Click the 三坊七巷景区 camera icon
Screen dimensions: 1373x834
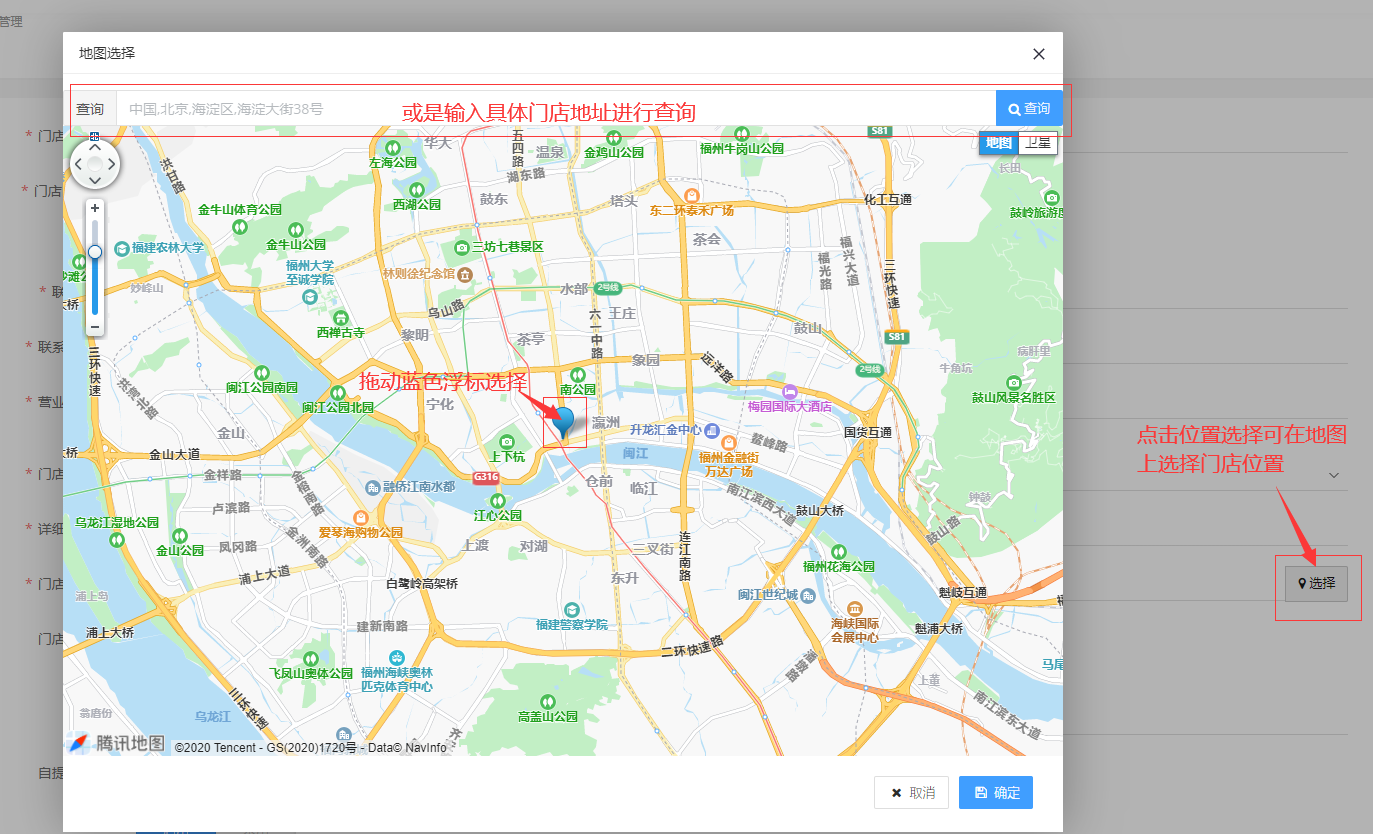(x=461, y=247)
